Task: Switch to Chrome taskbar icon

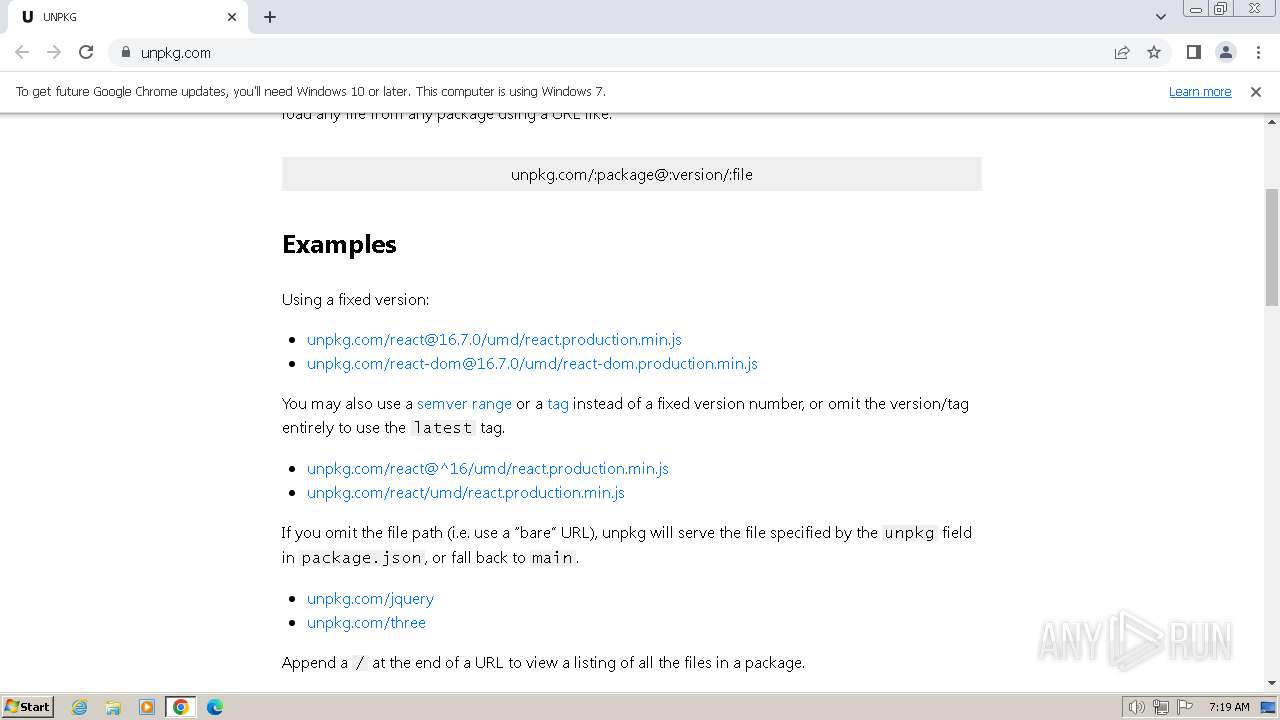Action: coord(181,707)
